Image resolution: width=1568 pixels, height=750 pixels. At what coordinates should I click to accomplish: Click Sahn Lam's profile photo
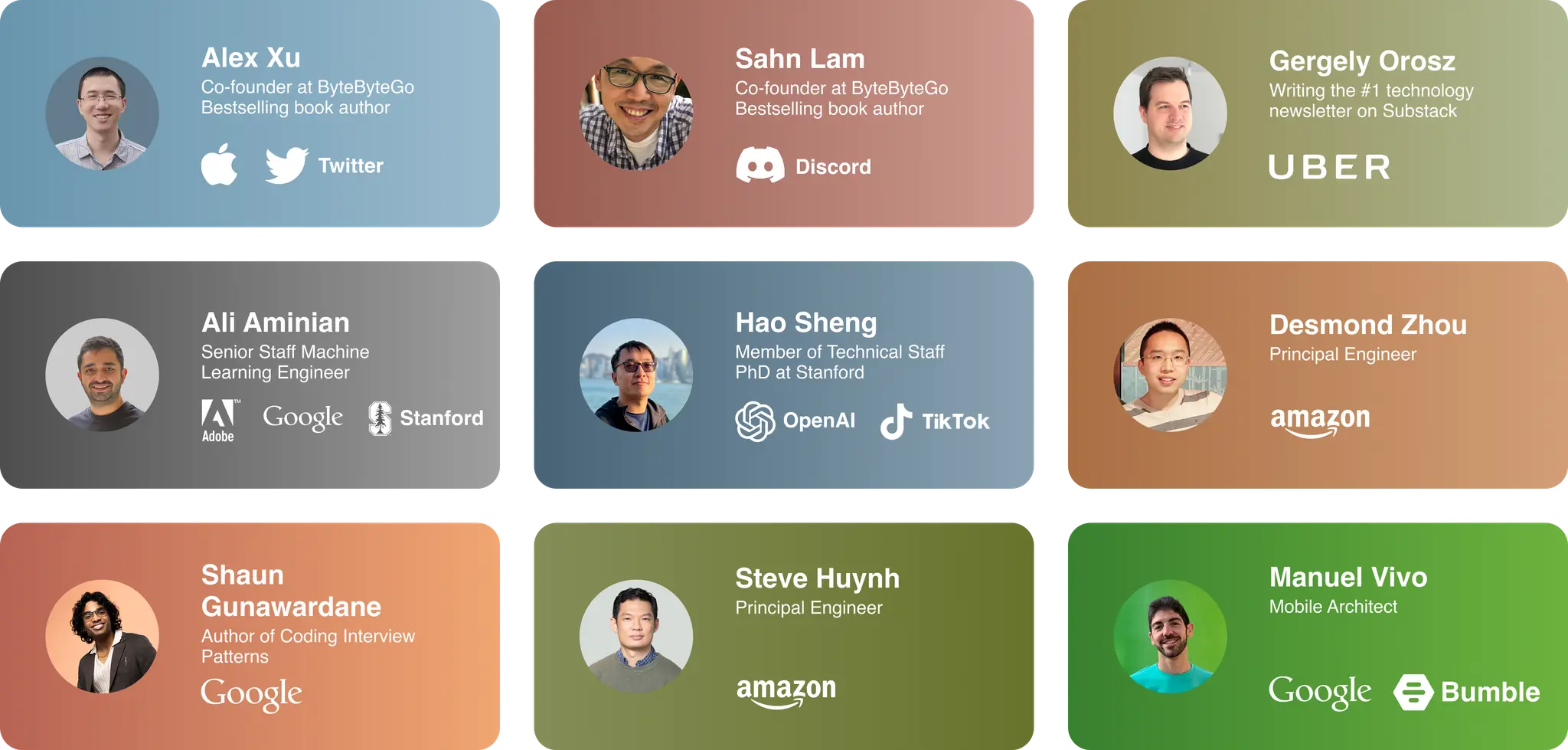[x=636, y=113]
